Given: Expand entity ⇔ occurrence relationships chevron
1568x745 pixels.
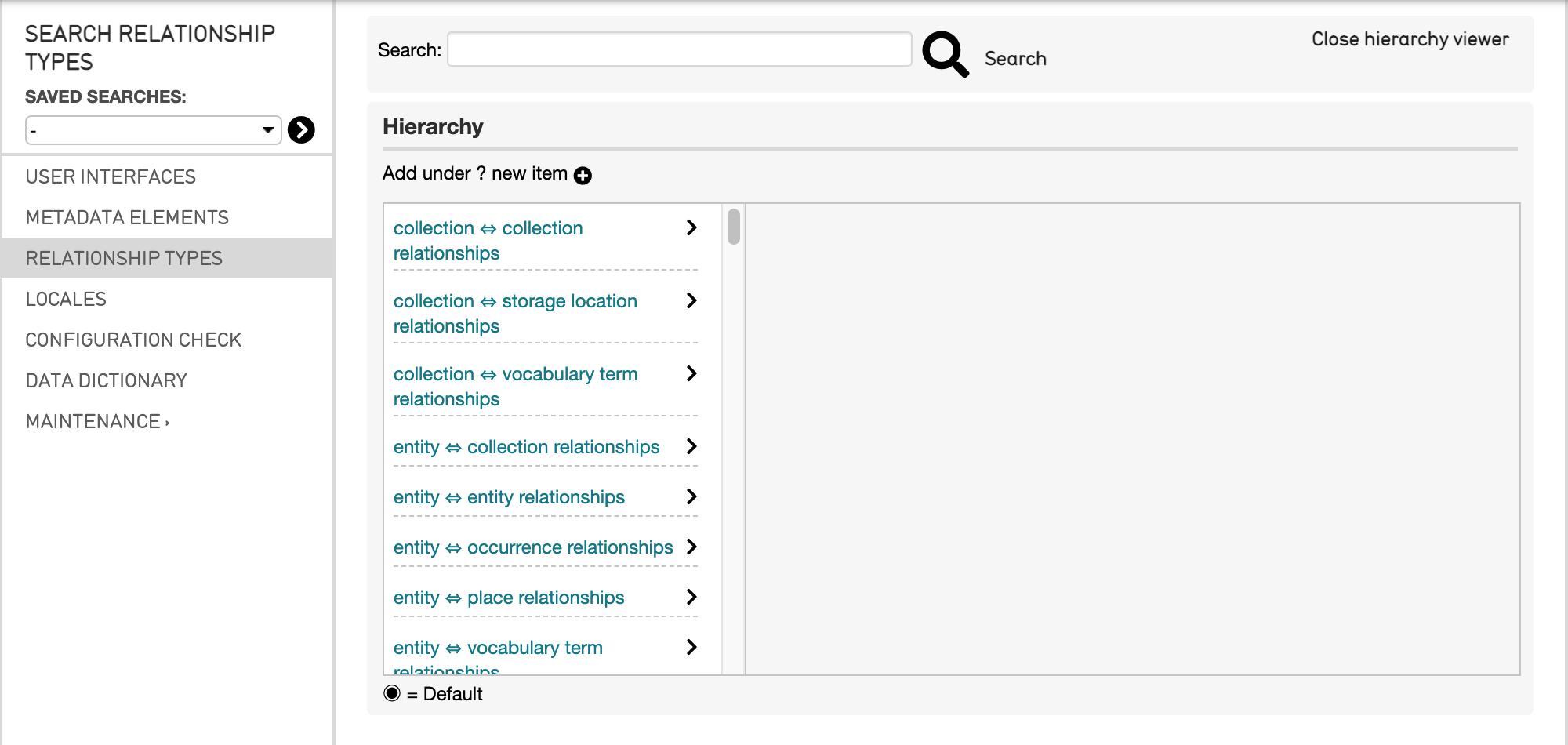Looking at the screenshot, I should click(691, 547).
